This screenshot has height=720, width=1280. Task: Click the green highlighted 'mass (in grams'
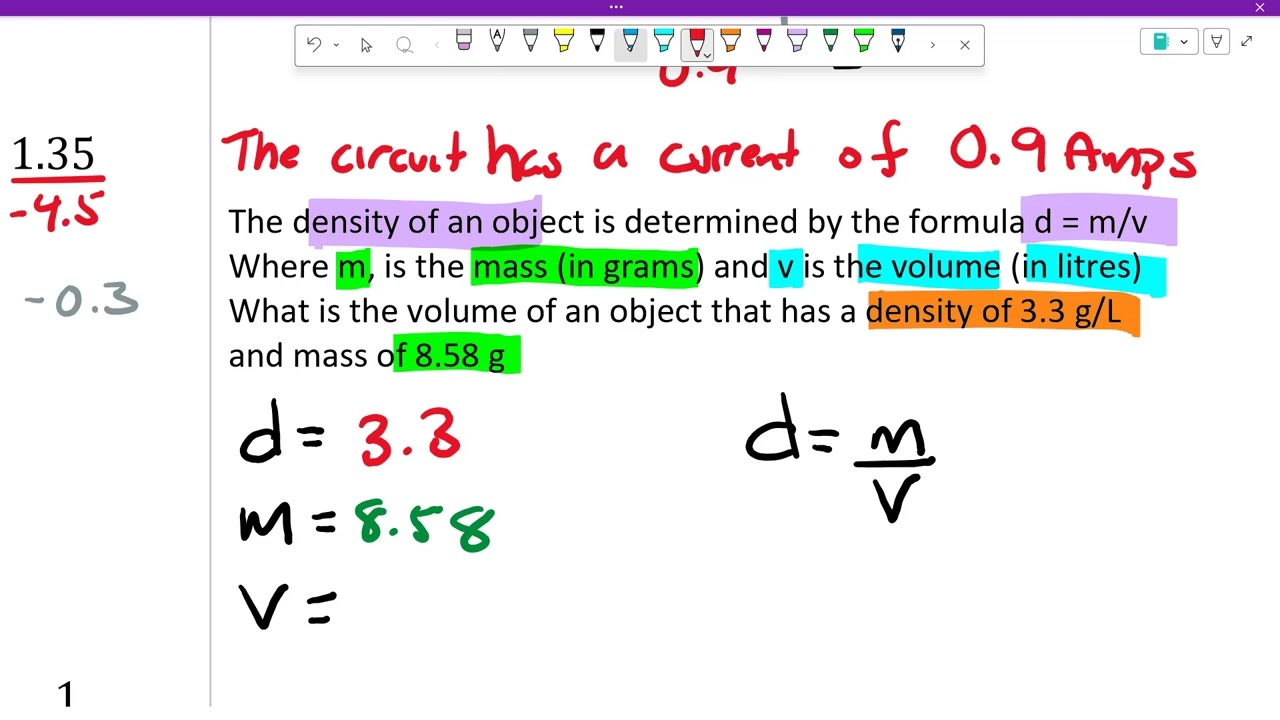tap(584, 267)
